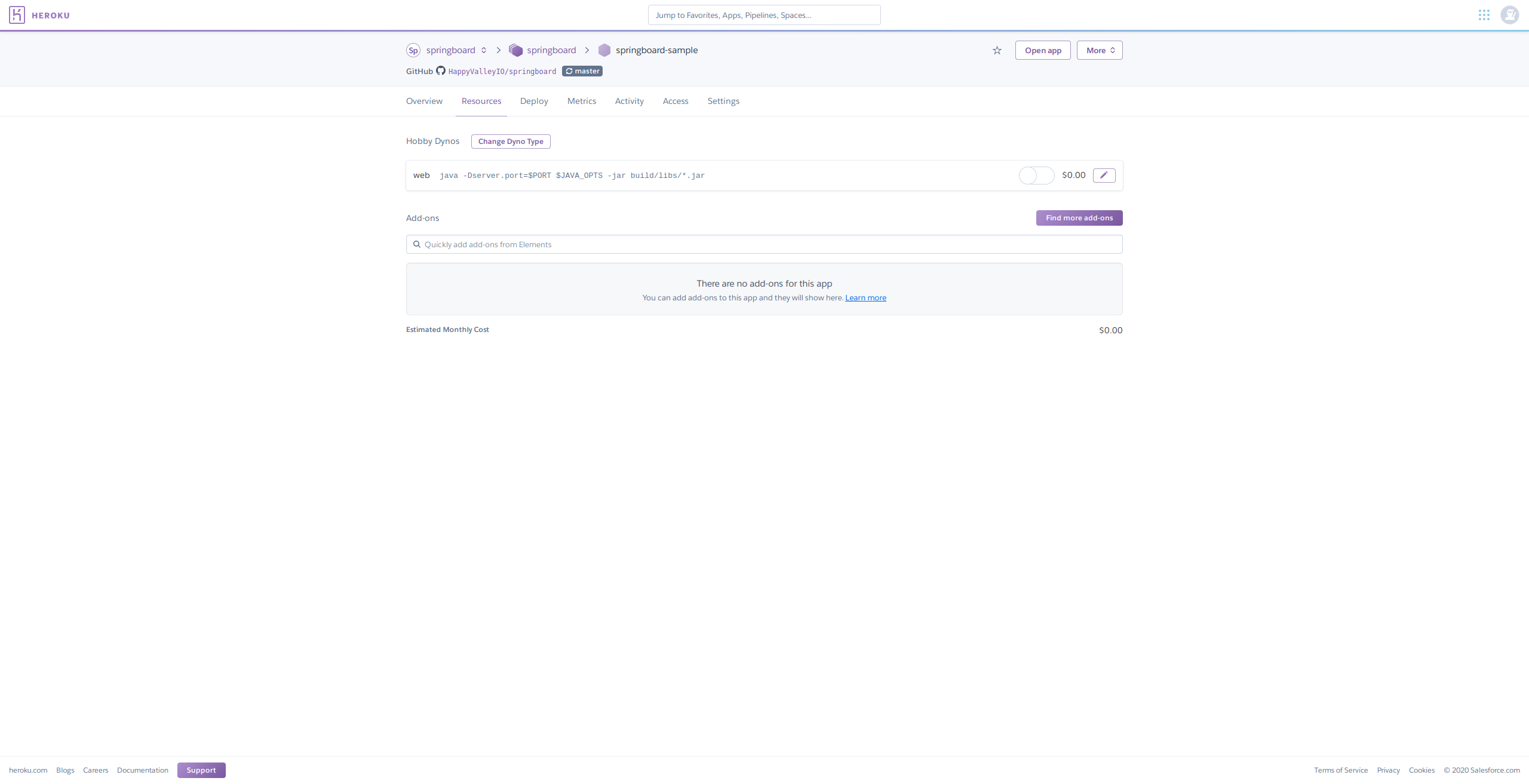The image size is (1529, 784).
Task: Click the Change Dyno Type button
Action: [x=511, y=142]
